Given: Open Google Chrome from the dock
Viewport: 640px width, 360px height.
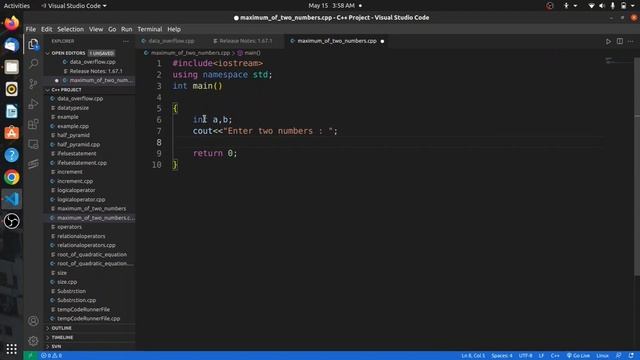Looking at the screenshot, I should tap(11, 177).
